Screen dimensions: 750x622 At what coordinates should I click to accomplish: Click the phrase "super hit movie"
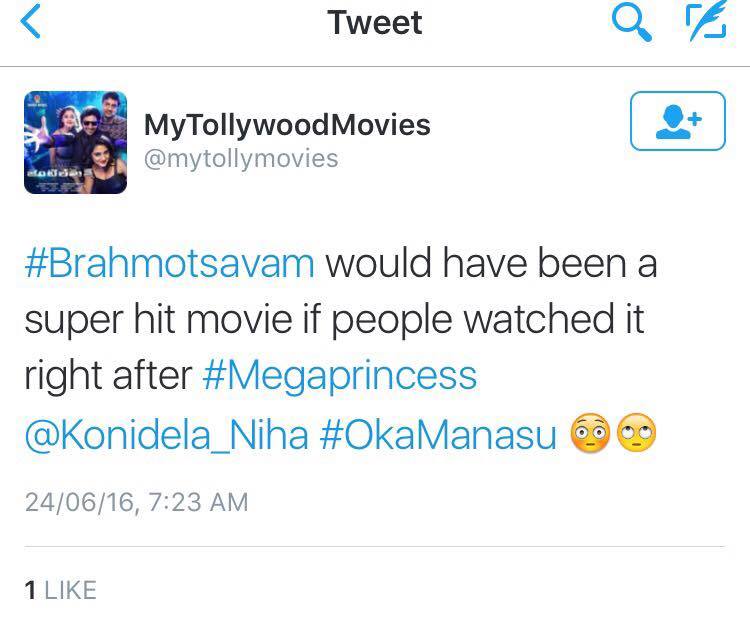[x=158, y=320]
